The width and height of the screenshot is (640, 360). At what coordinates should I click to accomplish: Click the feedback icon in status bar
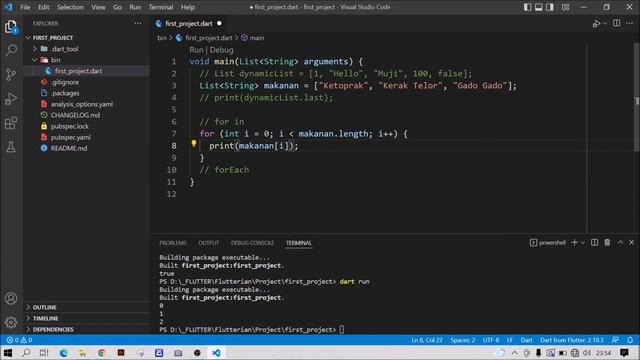616,340
